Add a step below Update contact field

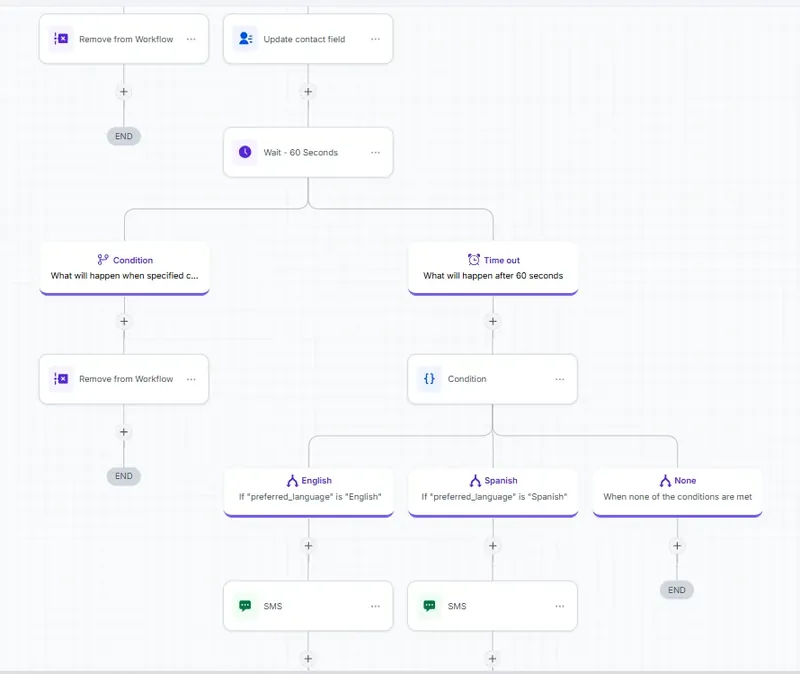pyautogui.click(x=308, y=92)
